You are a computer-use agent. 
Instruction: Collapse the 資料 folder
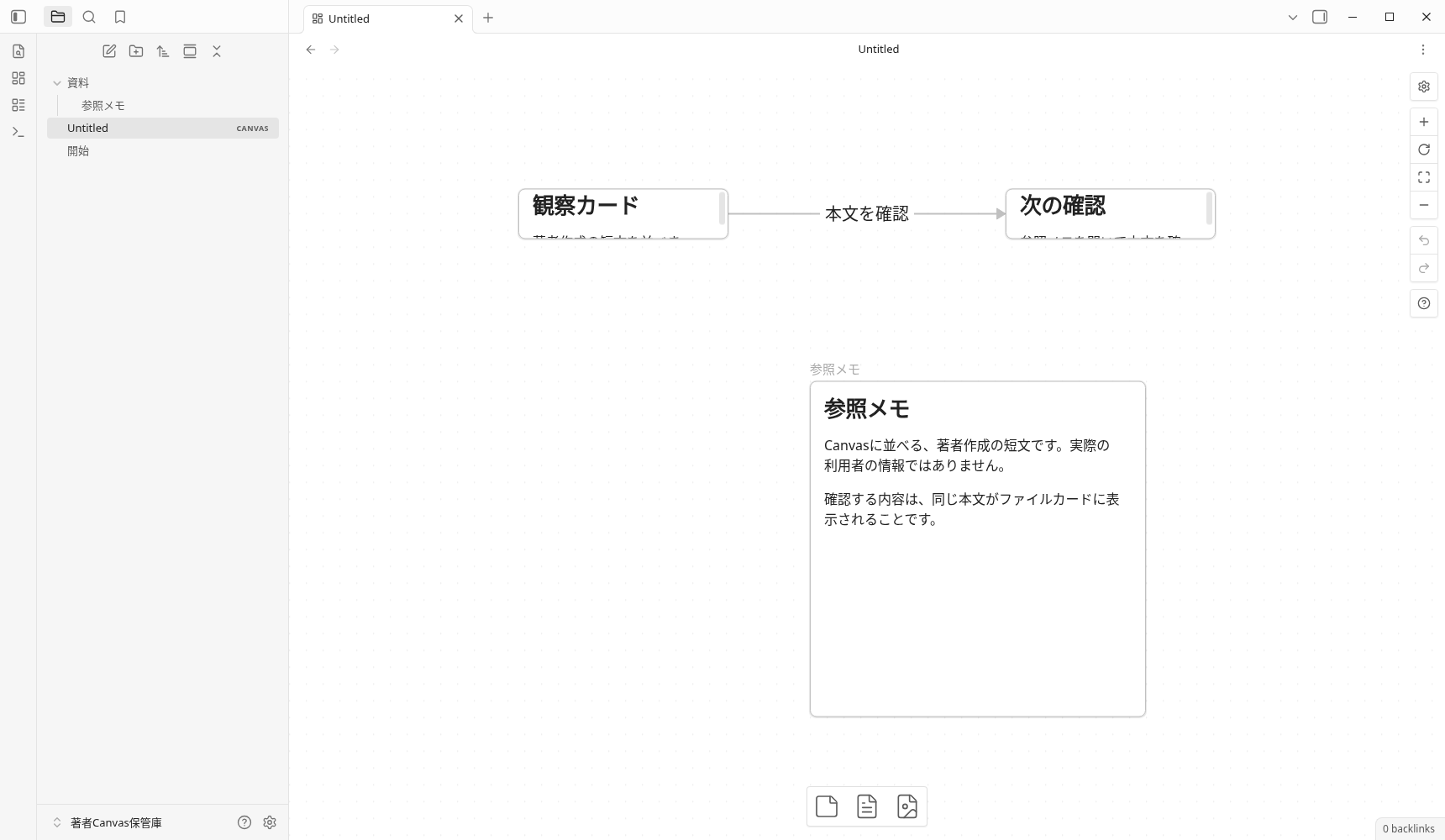pos(163,82)
